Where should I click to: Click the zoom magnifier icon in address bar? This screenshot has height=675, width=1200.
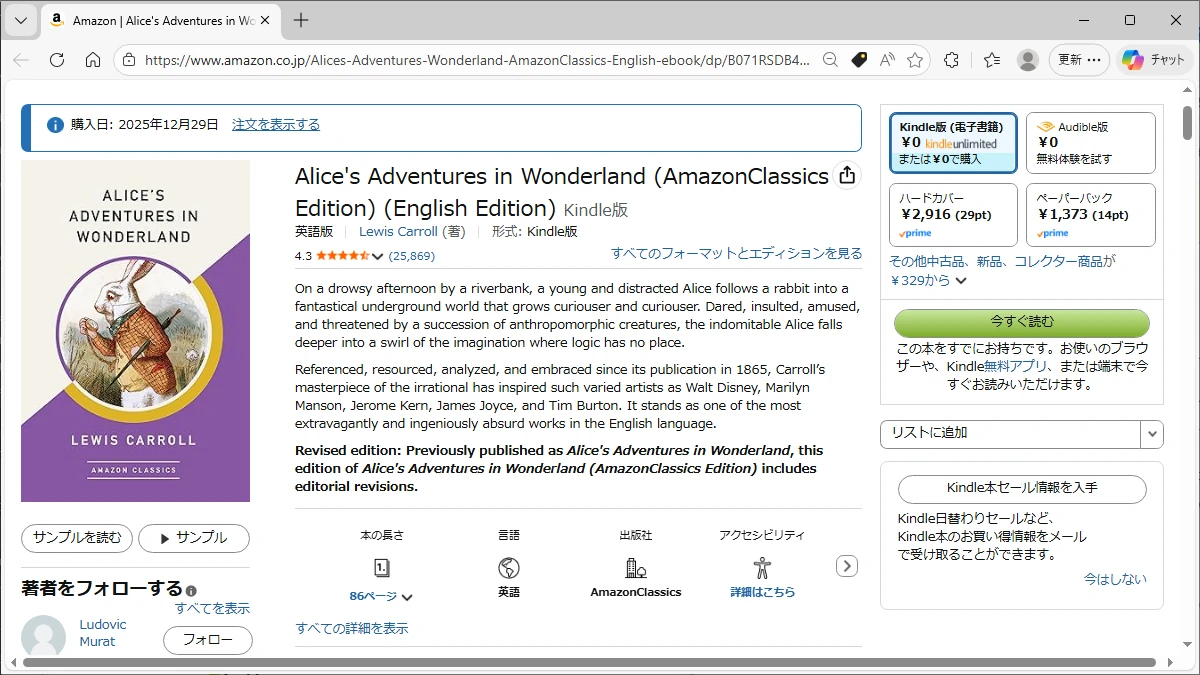tap(830, 60)
